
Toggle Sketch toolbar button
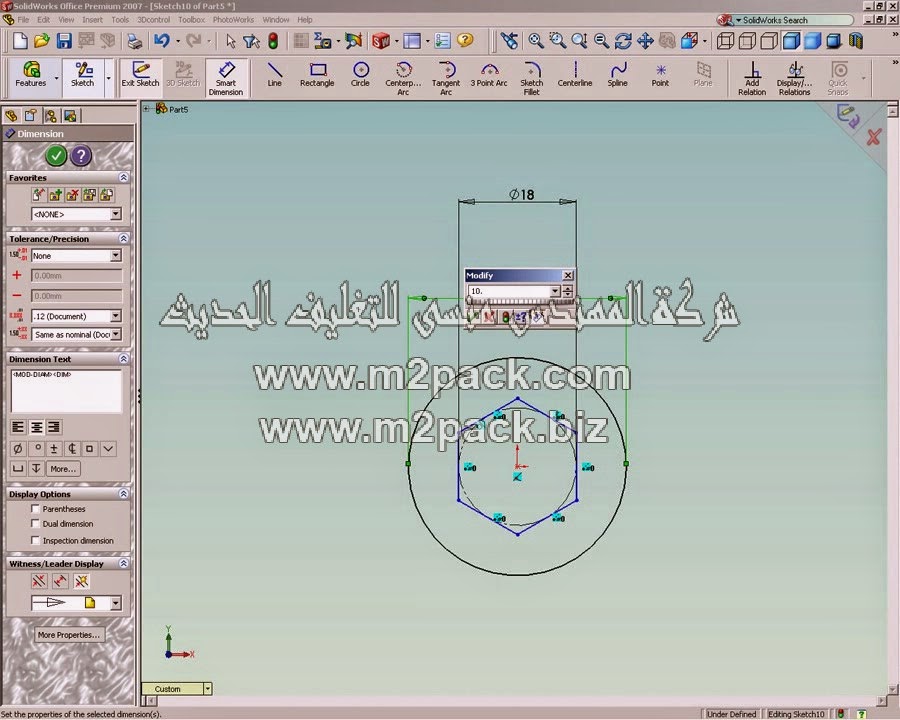pyautogui.click(x=83, y=75)
